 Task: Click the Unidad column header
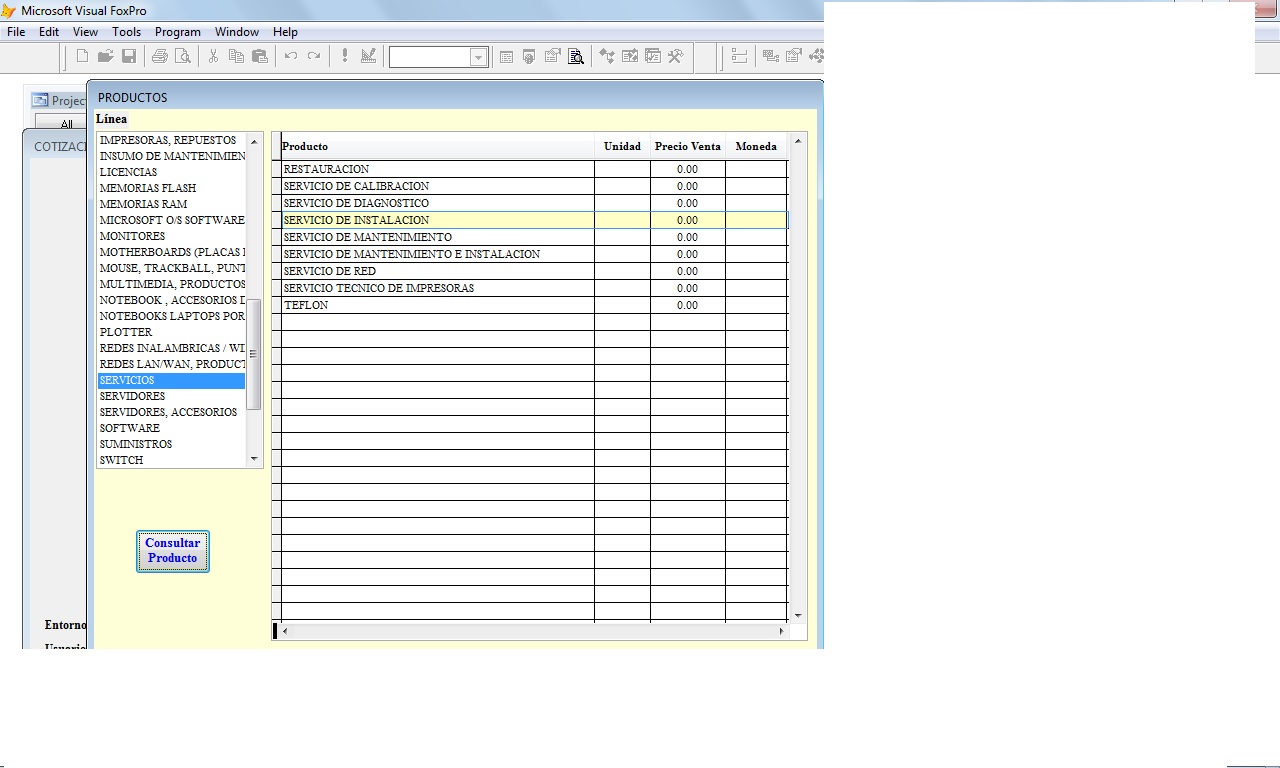[x=622, y=146]
